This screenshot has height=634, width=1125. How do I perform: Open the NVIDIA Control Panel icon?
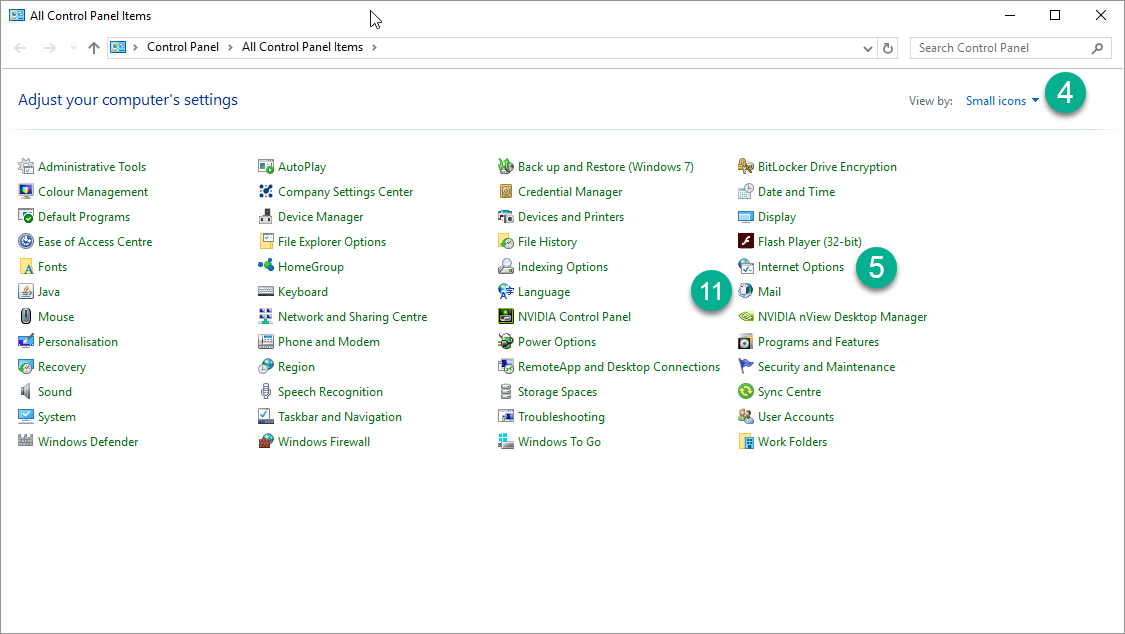[x=506, y=316]
